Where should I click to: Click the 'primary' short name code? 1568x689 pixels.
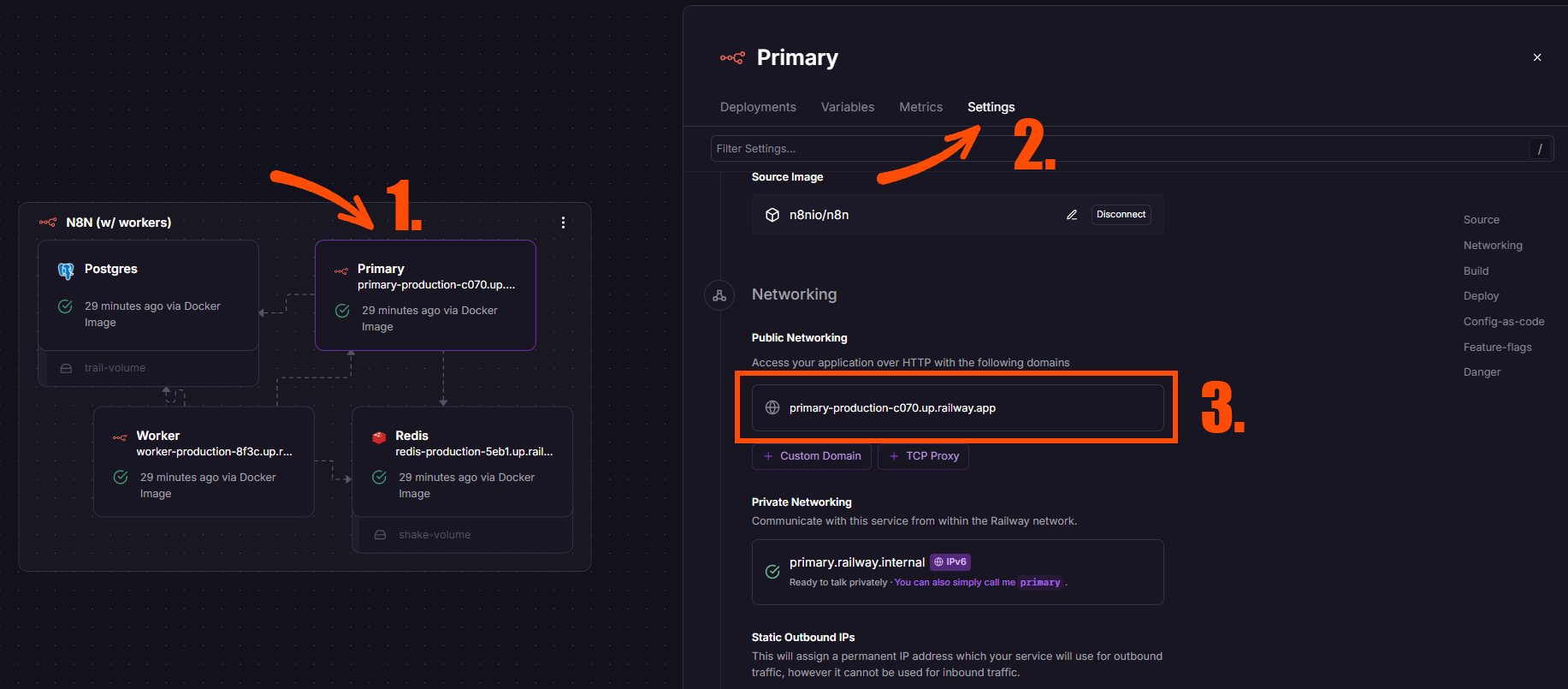pyautogui.click(x=1040, y=583)
